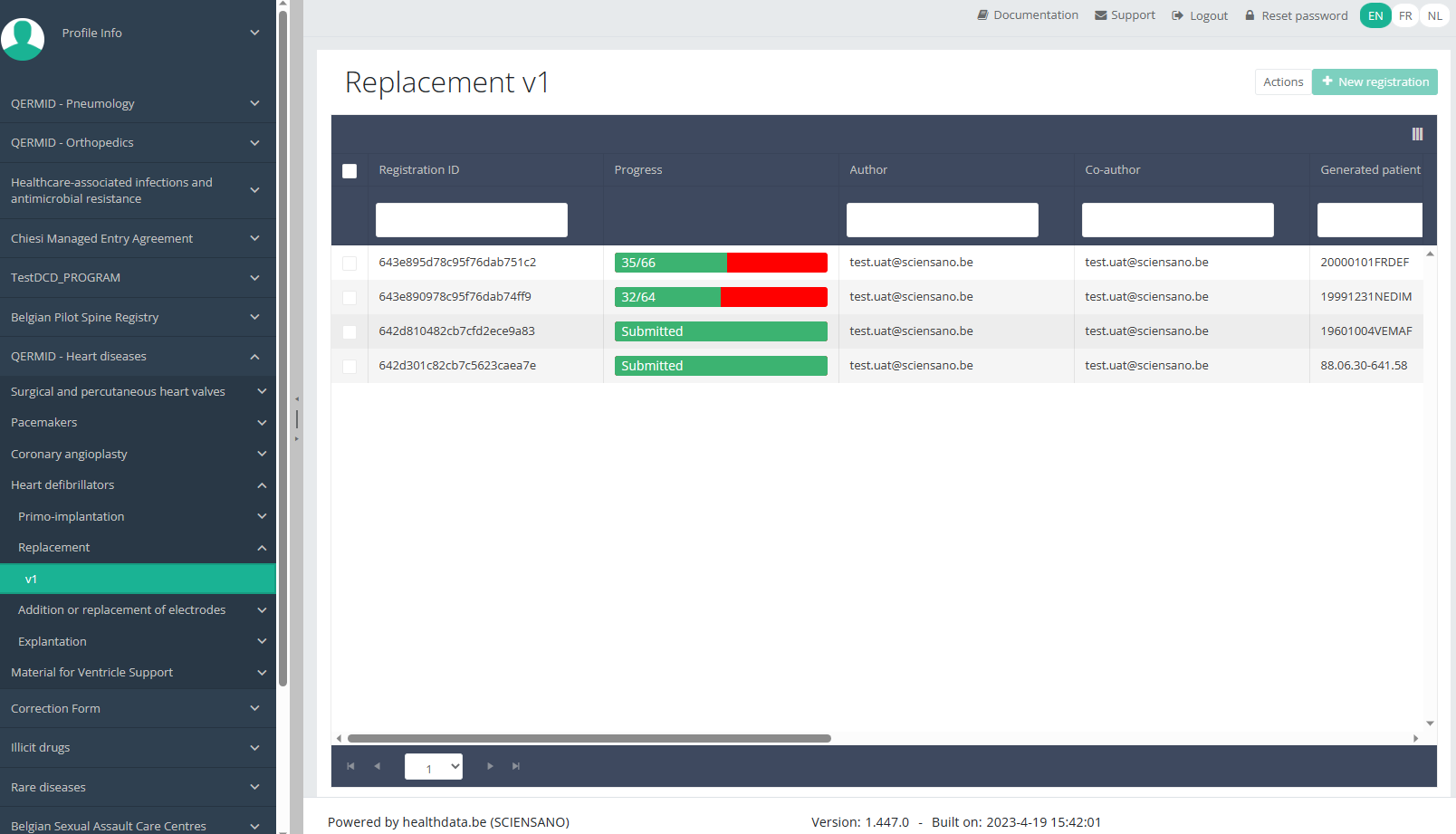The height and width of the screenshot is (834, 1456).
Task: Click the New registration button
Action: (1375, 82)
